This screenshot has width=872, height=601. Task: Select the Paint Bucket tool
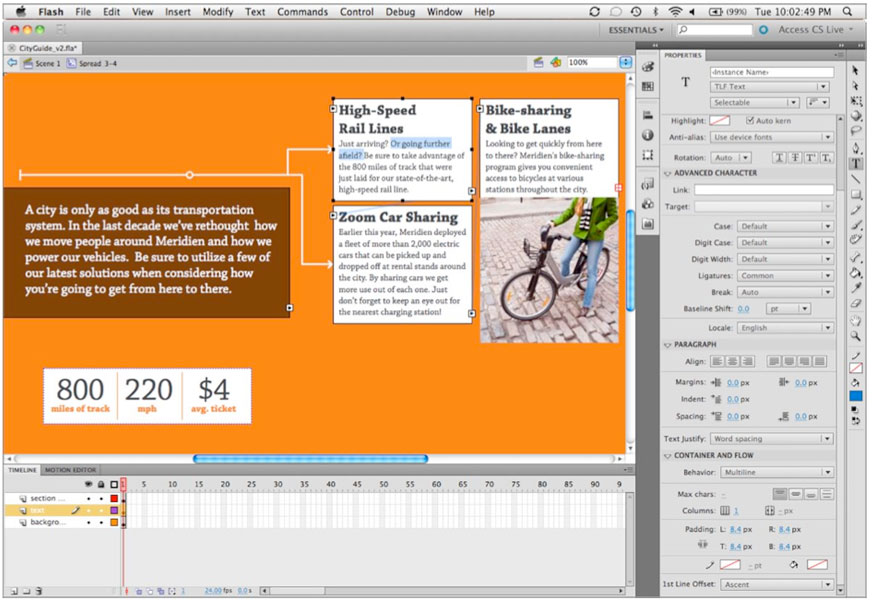tap(855, 272)
